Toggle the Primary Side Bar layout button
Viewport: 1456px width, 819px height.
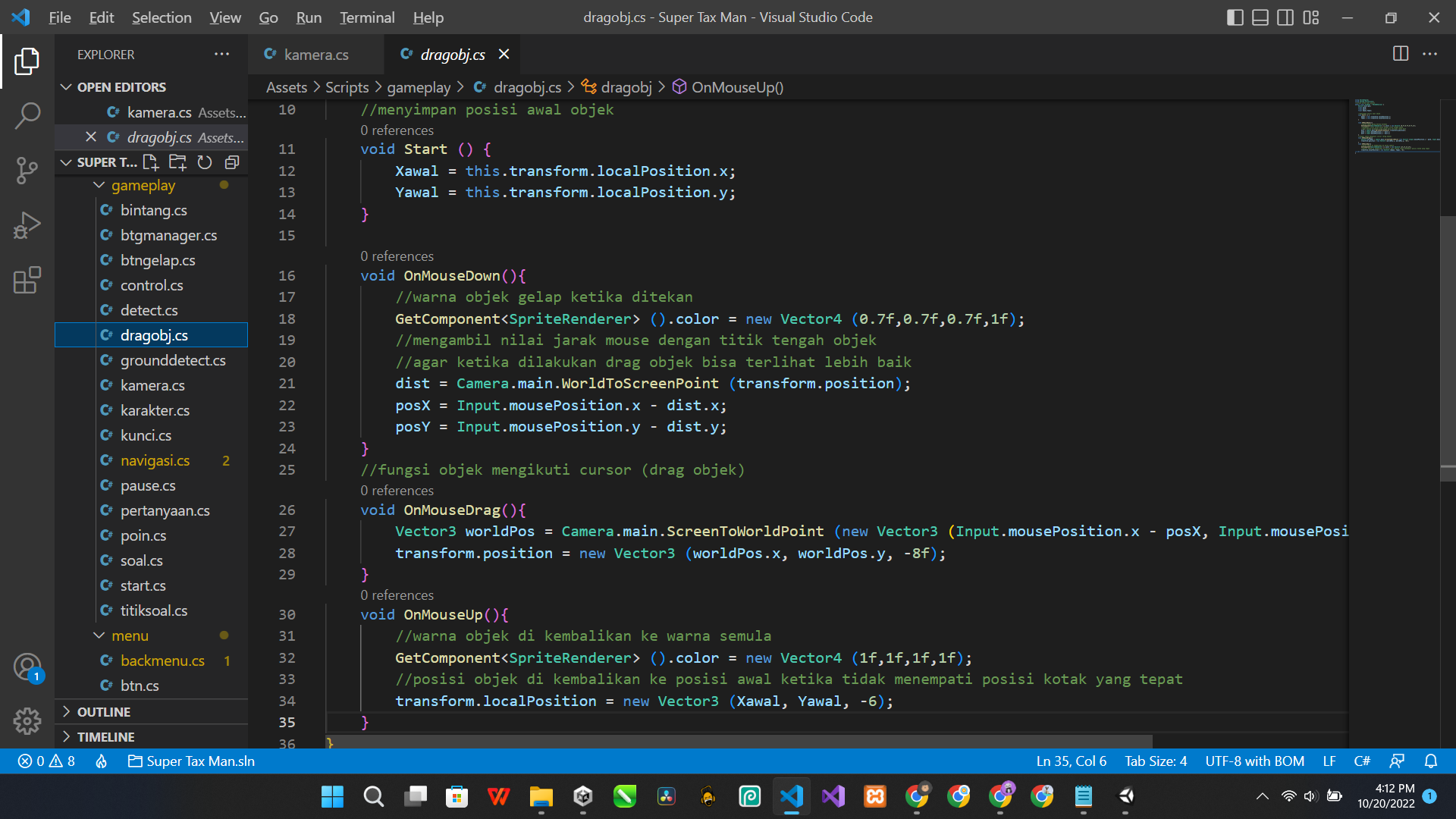point(1235,17)
